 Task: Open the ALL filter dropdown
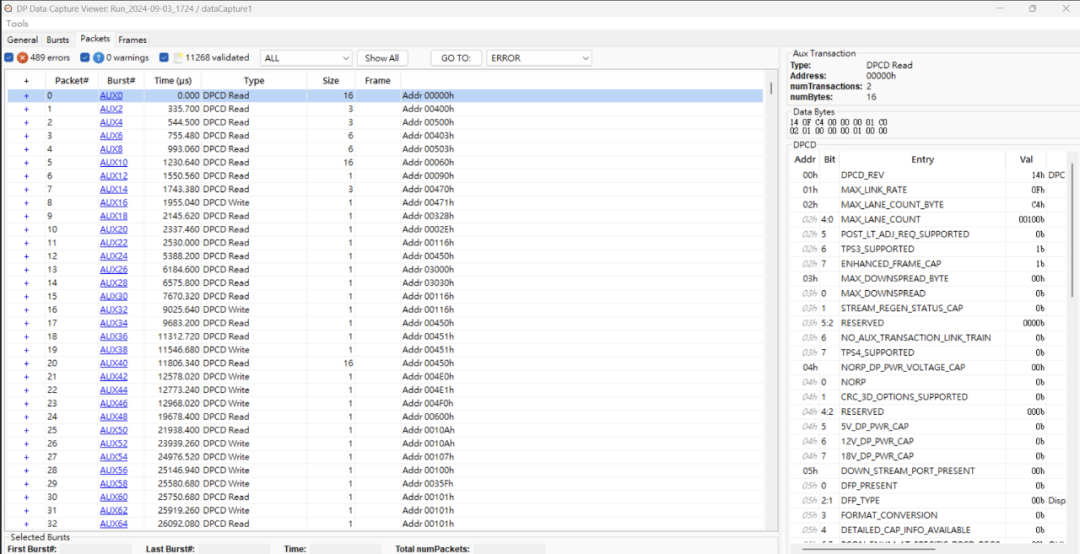pos(306,59)
